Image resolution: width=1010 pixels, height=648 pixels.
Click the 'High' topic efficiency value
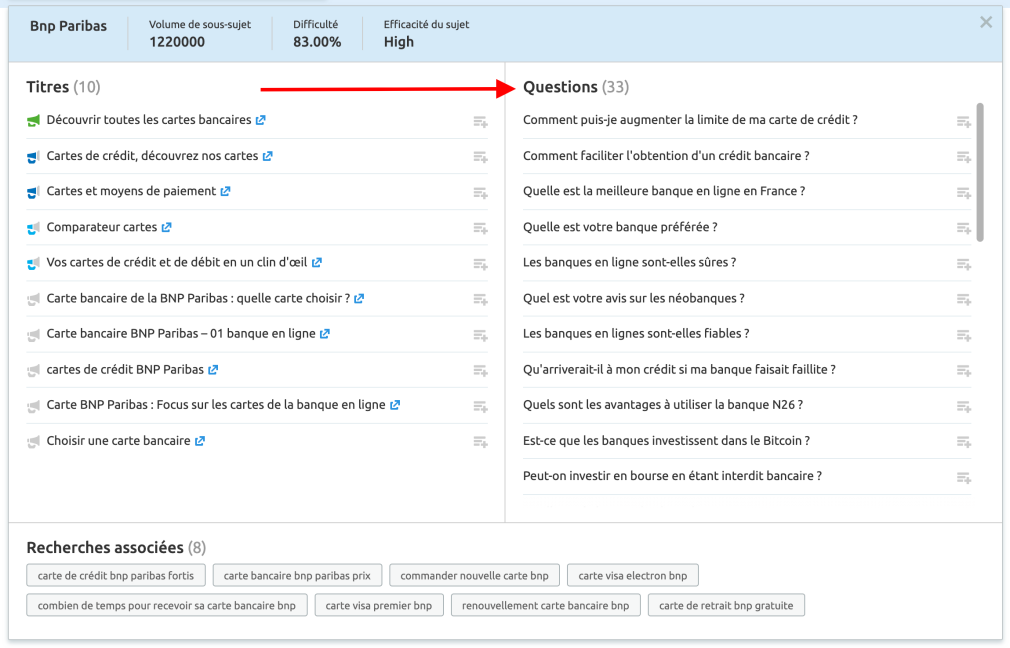(x=399, y=43)
